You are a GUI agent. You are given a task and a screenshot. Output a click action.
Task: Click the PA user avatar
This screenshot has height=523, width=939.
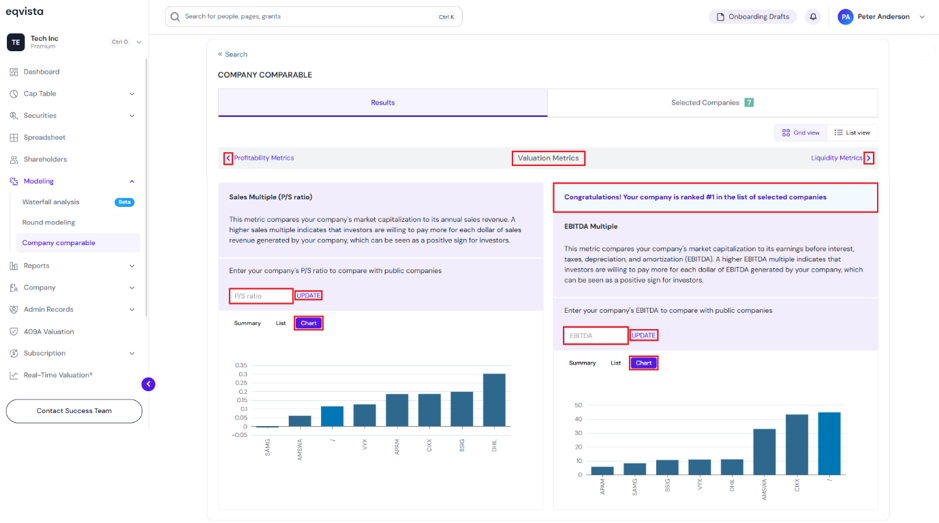click(845, 17)
